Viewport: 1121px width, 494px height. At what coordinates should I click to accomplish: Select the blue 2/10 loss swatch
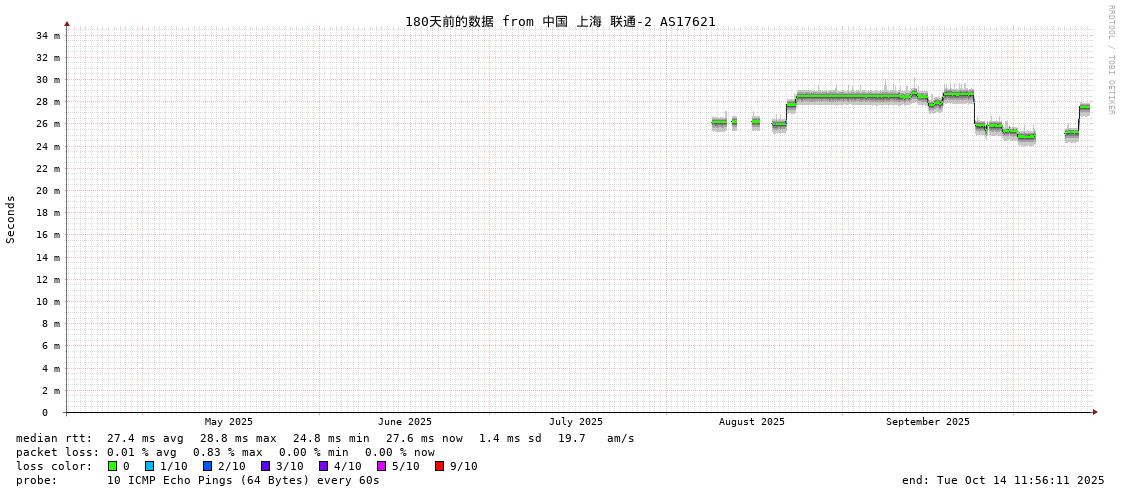click(208, 466)
